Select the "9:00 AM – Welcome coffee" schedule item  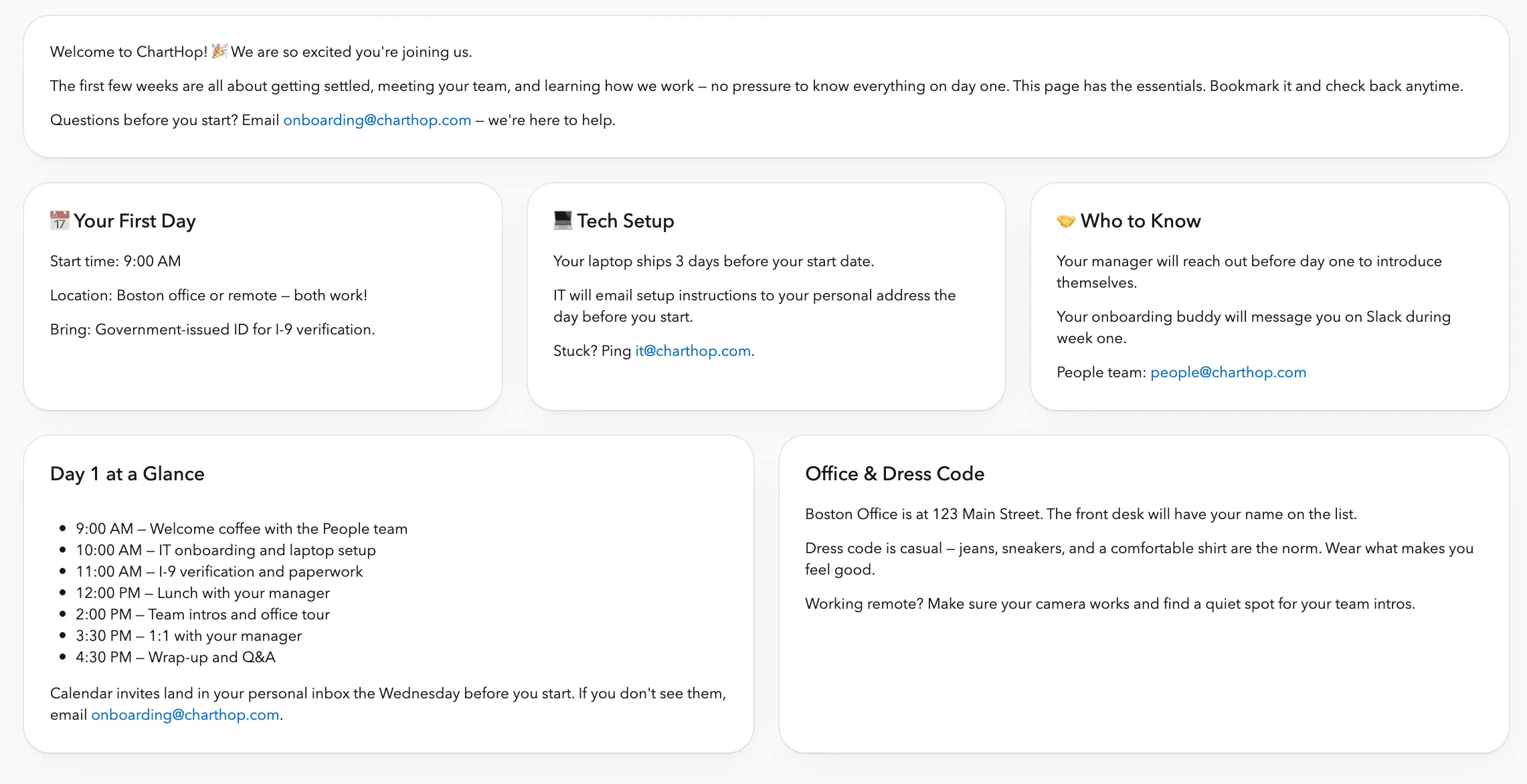coord(242,528)
